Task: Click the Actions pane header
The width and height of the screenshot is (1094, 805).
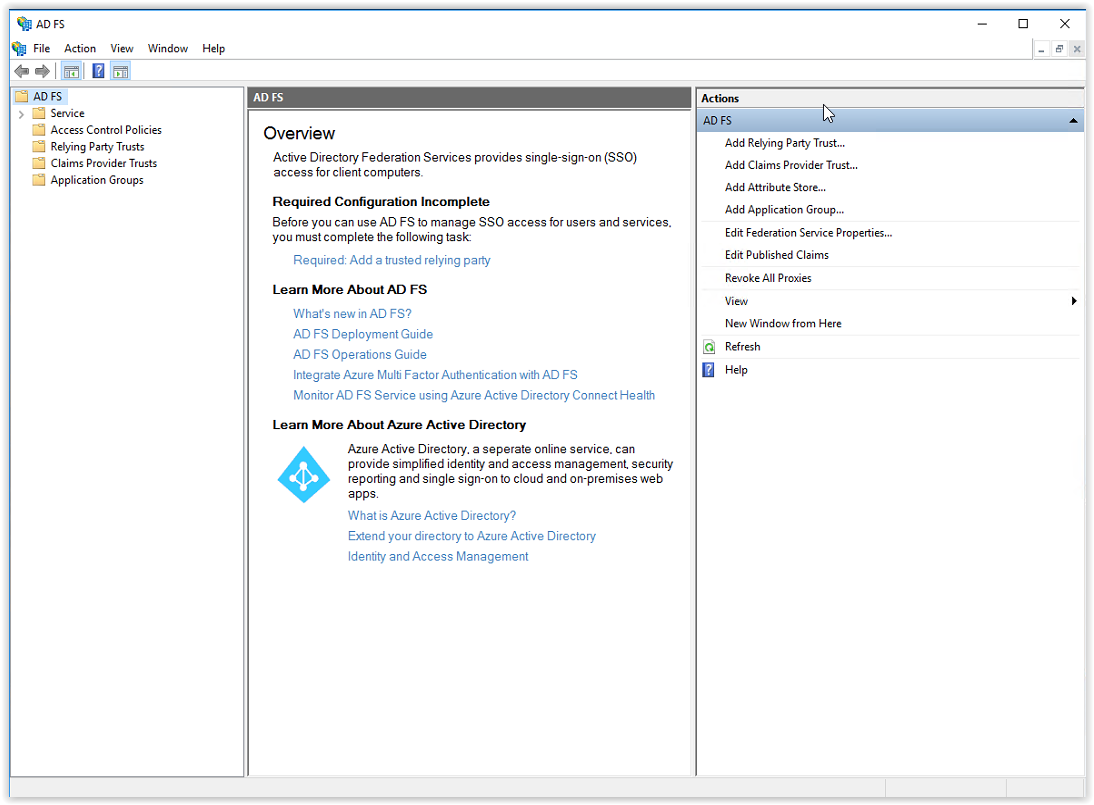Action: 890,98
